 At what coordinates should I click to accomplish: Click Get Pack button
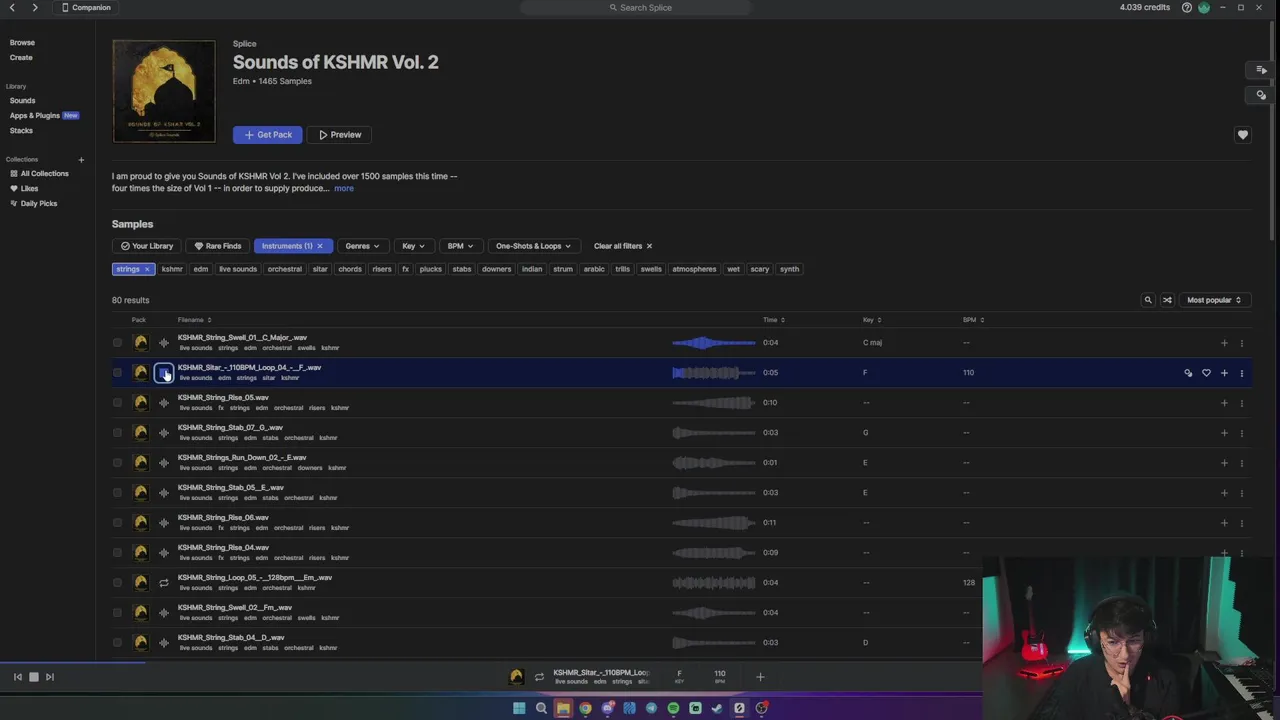[267, 135]
